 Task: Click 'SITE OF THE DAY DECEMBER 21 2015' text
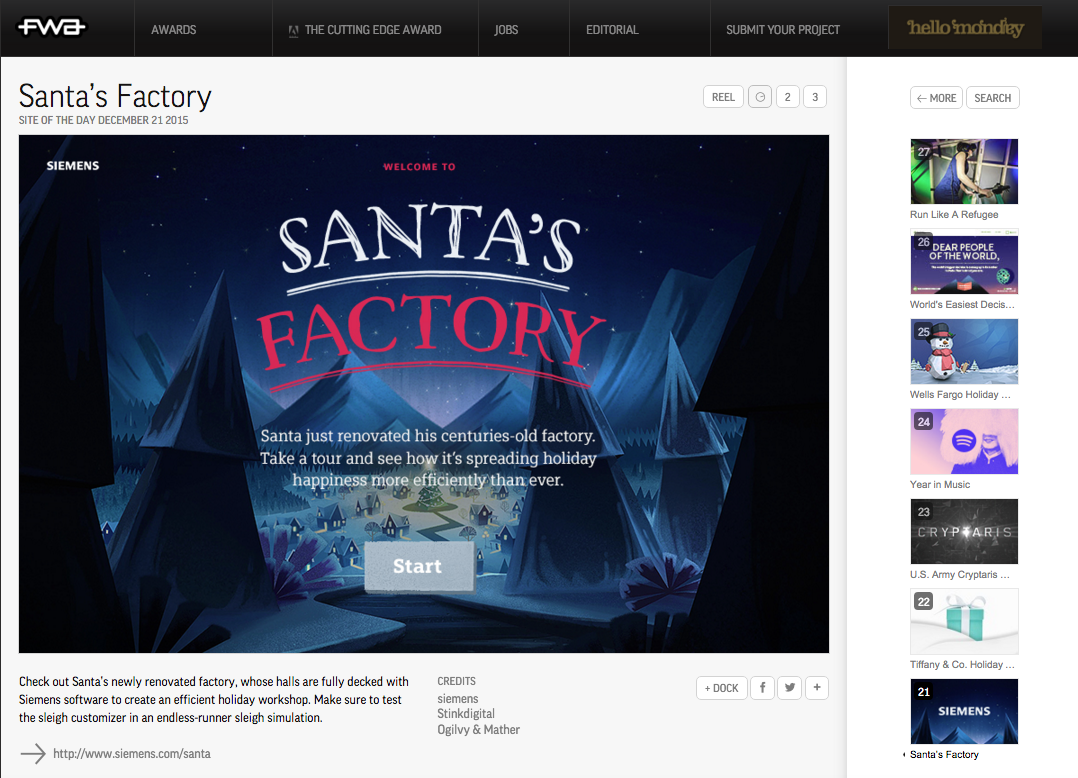(103, 120)
